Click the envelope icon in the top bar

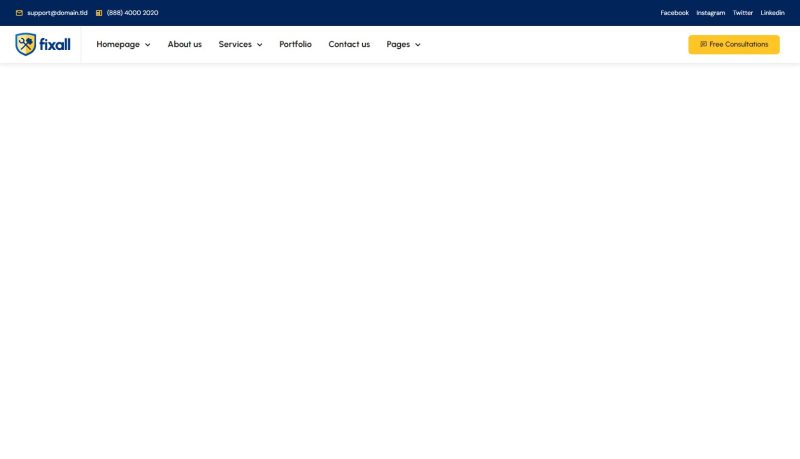[19, 13]
